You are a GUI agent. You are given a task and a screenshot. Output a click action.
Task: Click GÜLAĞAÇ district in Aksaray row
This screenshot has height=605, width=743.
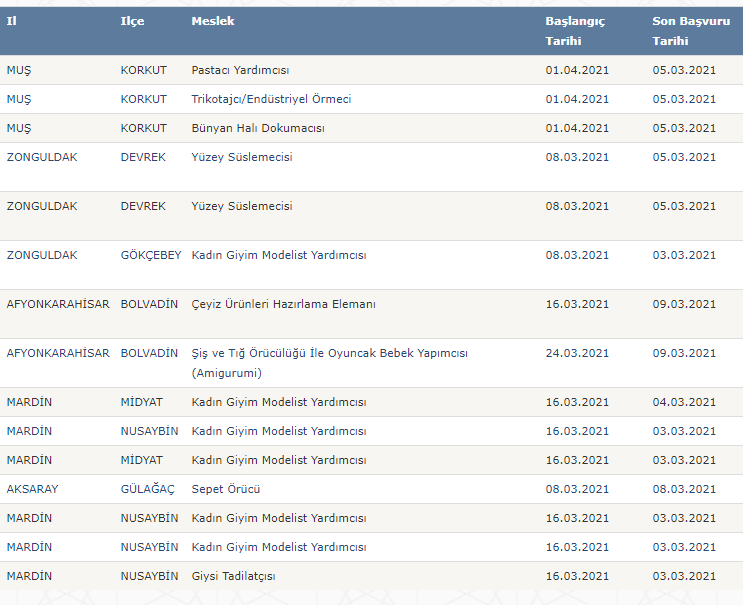tap(147, 489)
